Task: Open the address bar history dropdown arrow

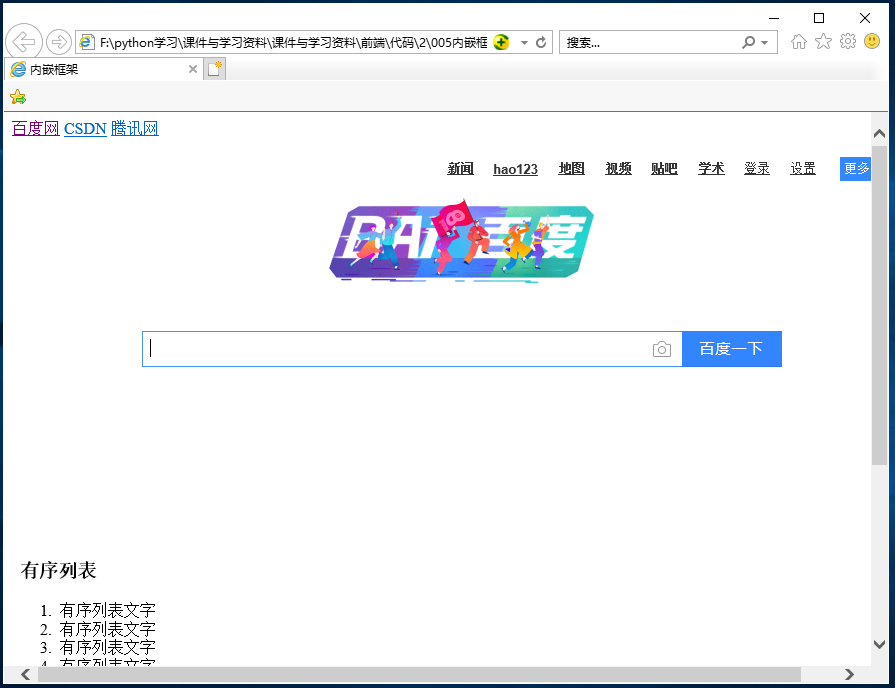Action: [x=524, y=43]
